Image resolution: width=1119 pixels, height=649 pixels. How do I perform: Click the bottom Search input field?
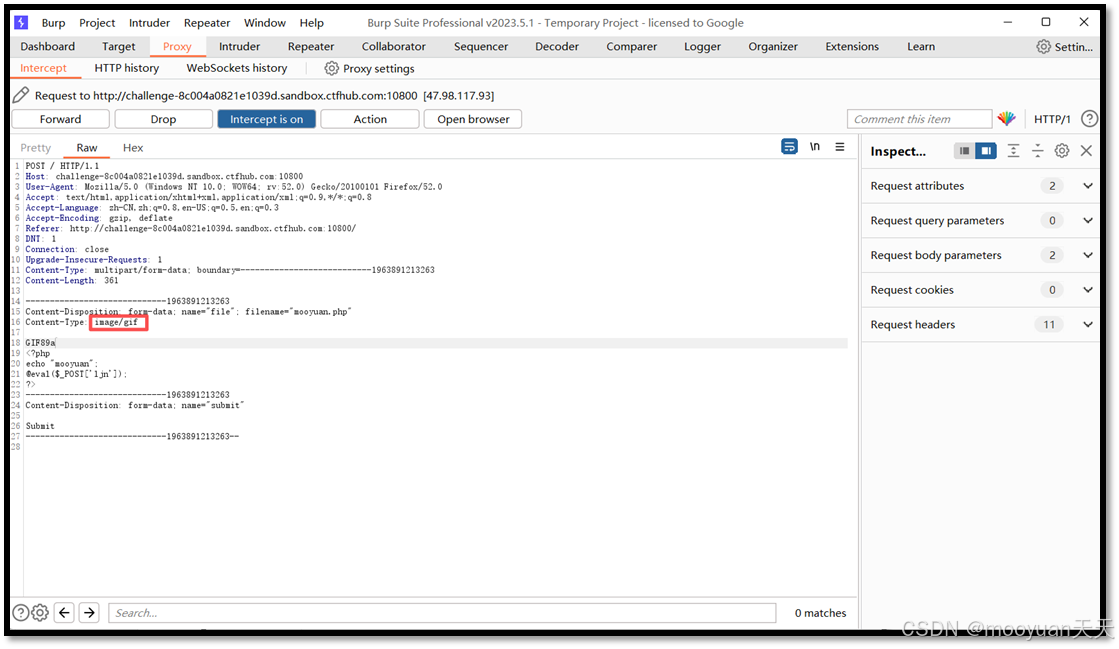442,613
